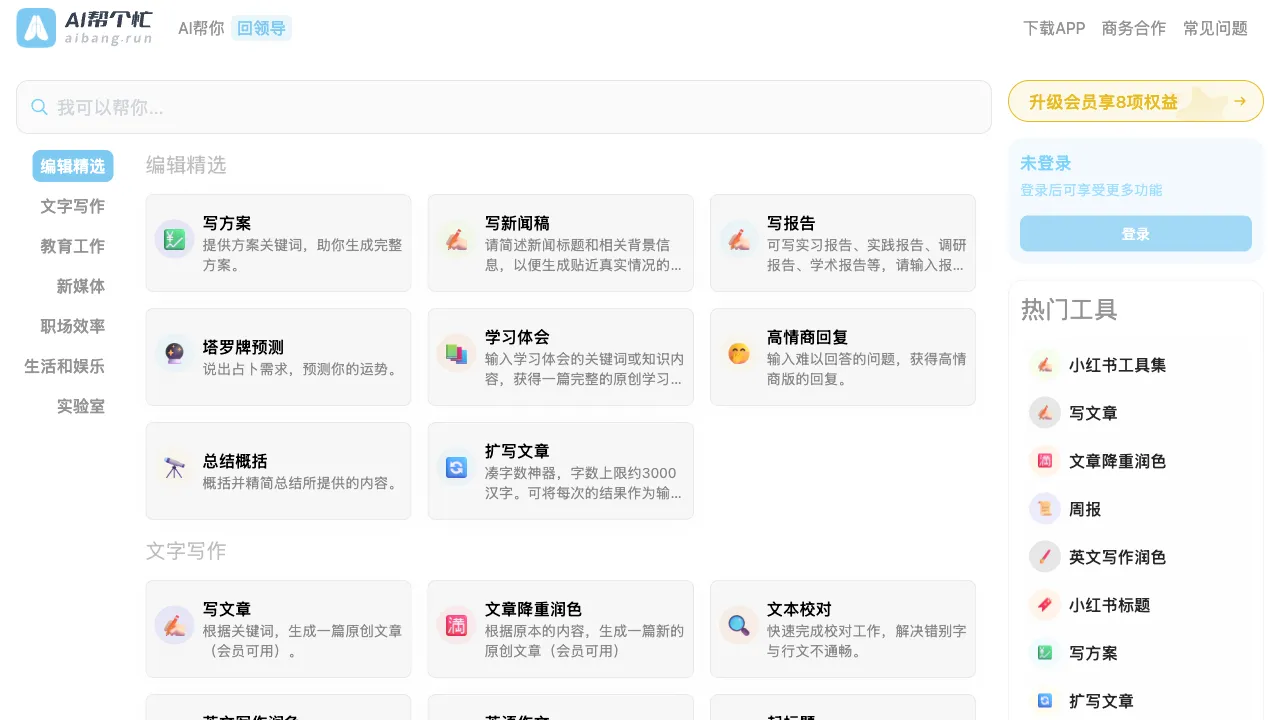Open the 商务合作 link
Screen dimensions: 1280x720
pyautogui.click(x=1134, y=28)
